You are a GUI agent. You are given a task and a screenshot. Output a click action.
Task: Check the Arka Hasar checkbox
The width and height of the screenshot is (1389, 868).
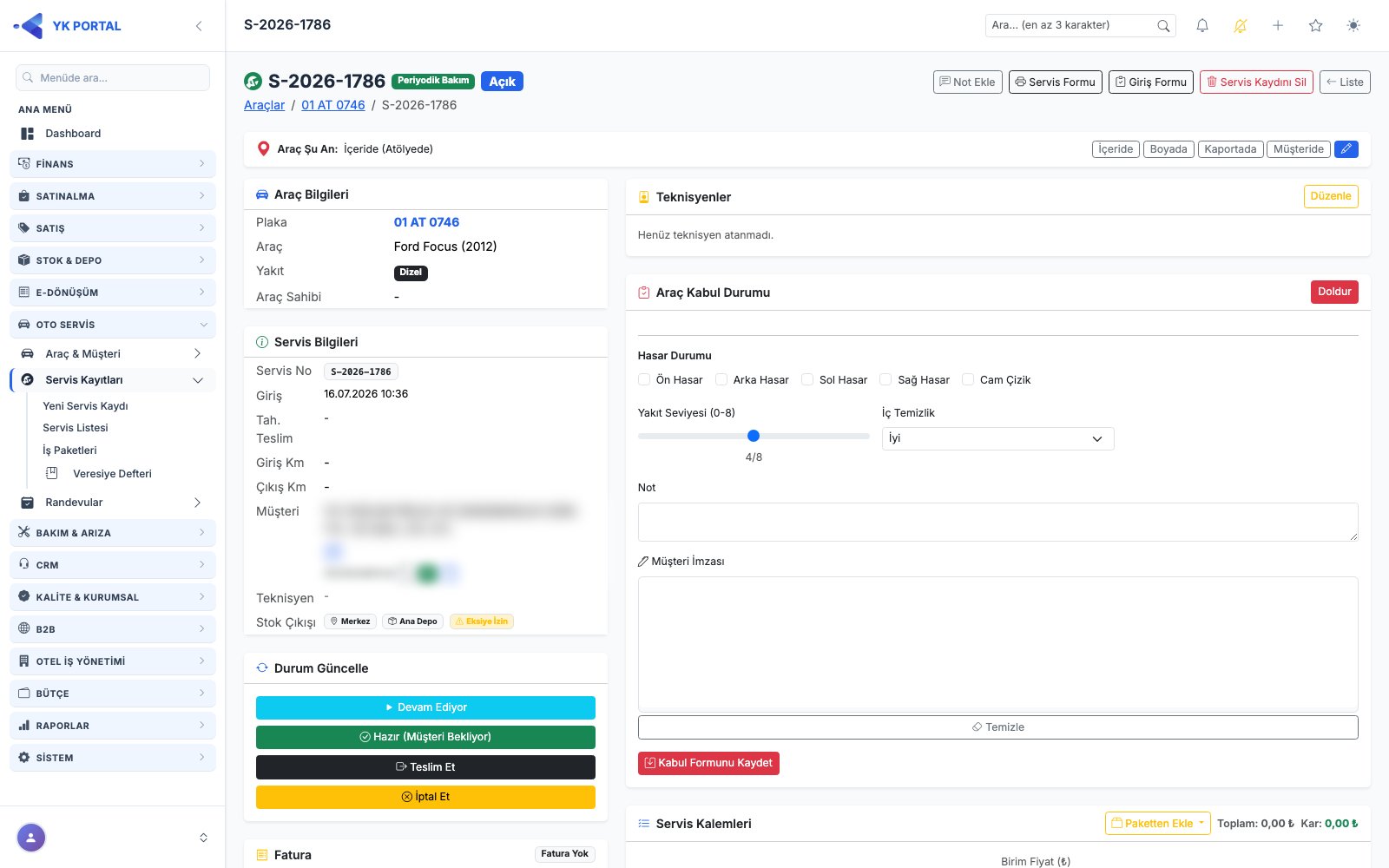[721, 379]
